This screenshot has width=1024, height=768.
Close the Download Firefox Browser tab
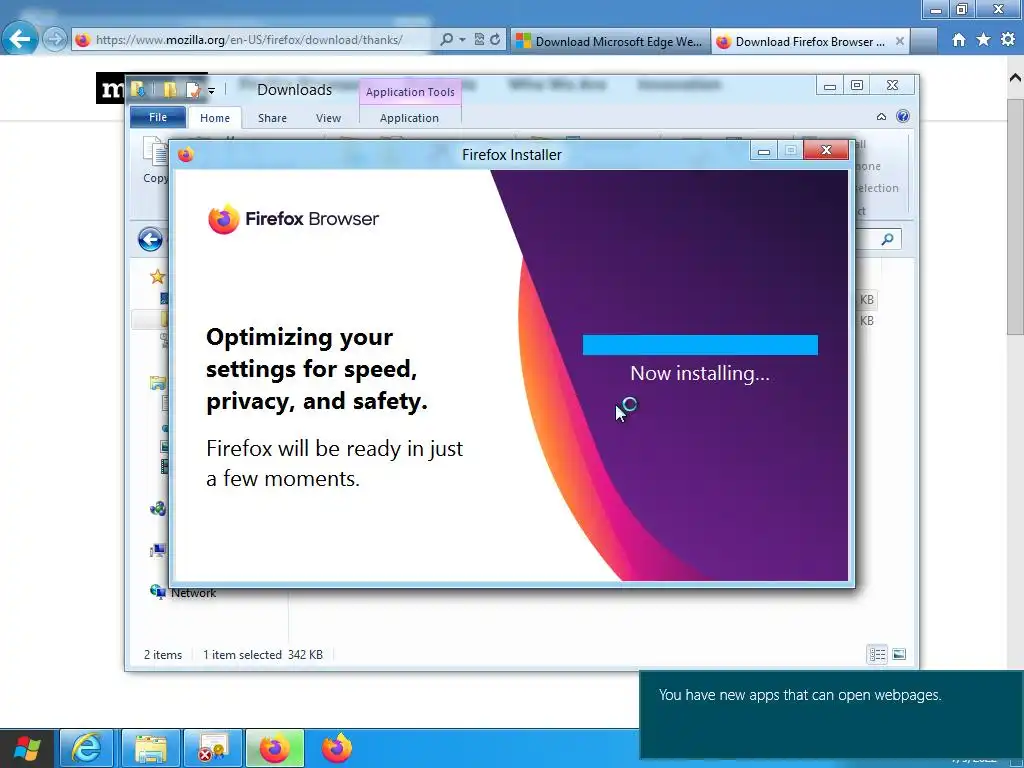(900, 40)
